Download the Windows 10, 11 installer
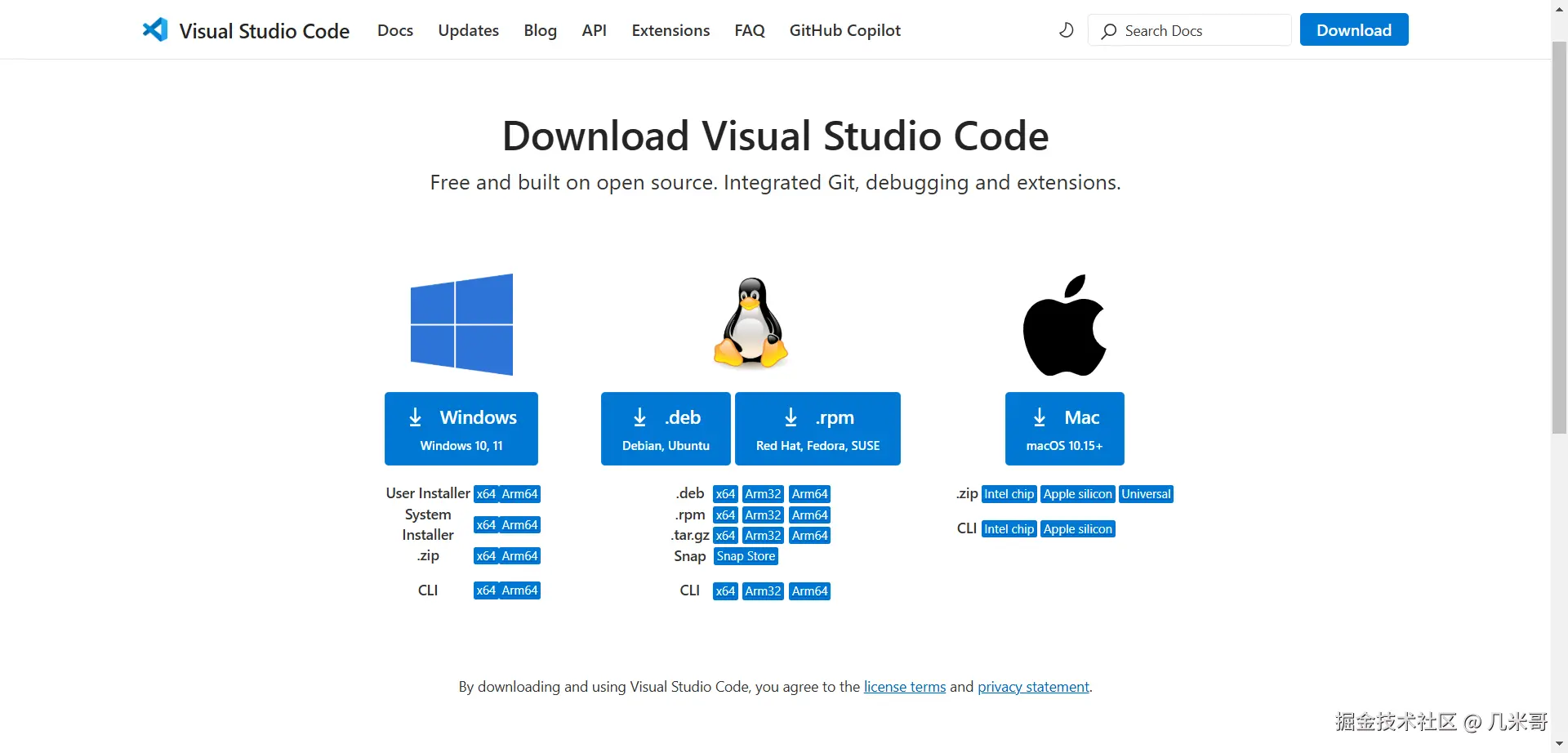This screenshot has height=753, width=1568. point(461,429)
